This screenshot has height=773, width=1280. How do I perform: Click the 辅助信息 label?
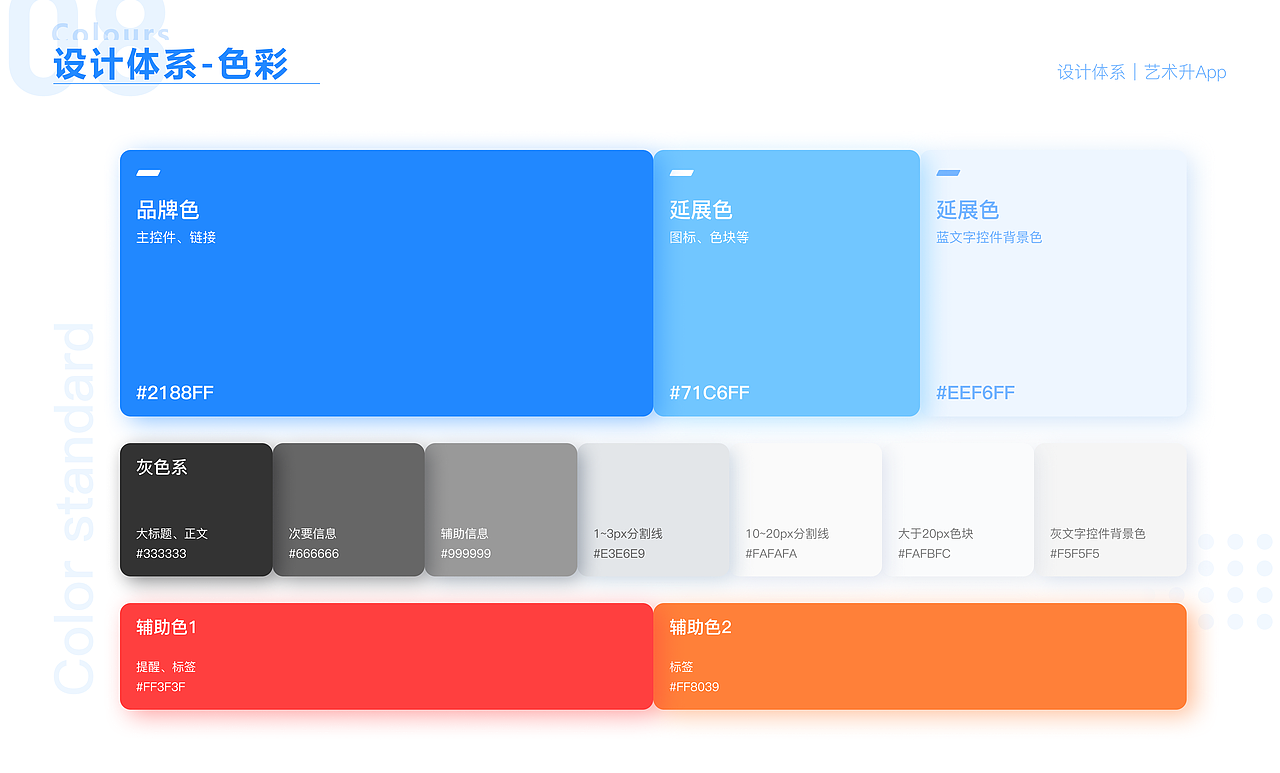pyautogui.click(x=465, y=534)
